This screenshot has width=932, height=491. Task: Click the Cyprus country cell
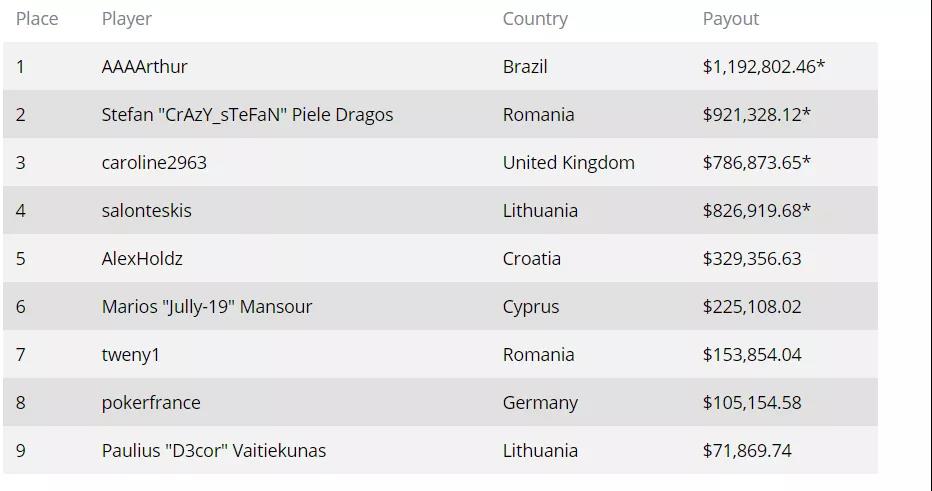pyautogui.click(x=531, y=307)
